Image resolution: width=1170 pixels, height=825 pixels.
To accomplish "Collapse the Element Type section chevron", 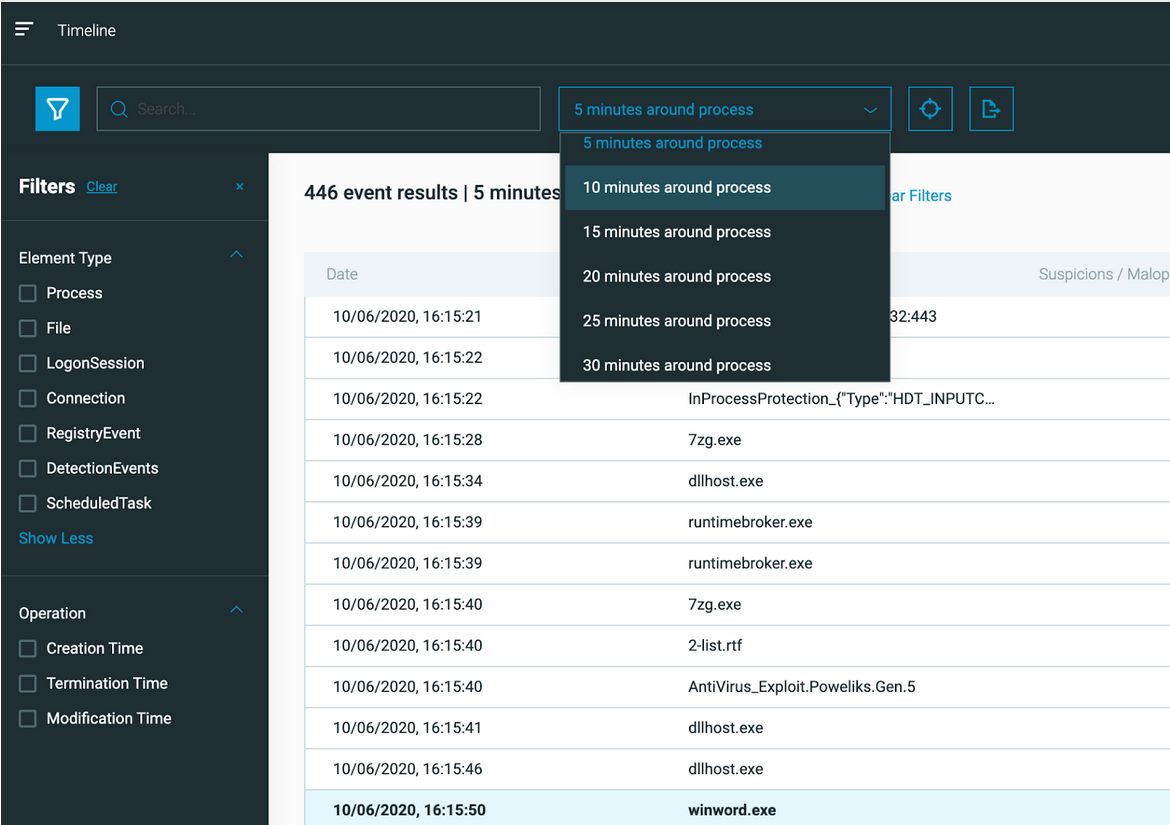I will point(236,254).
